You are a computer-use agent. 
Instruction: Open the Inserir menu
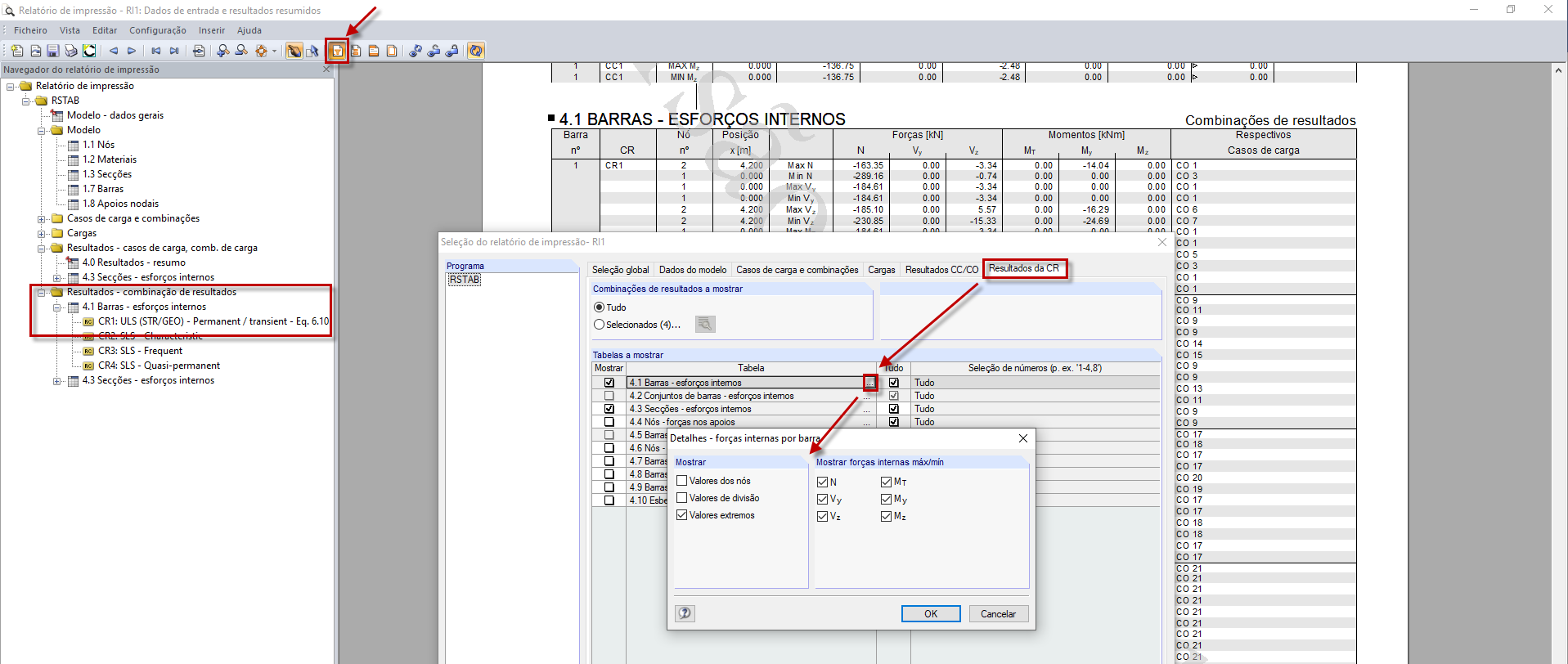[x=212, y=30]
